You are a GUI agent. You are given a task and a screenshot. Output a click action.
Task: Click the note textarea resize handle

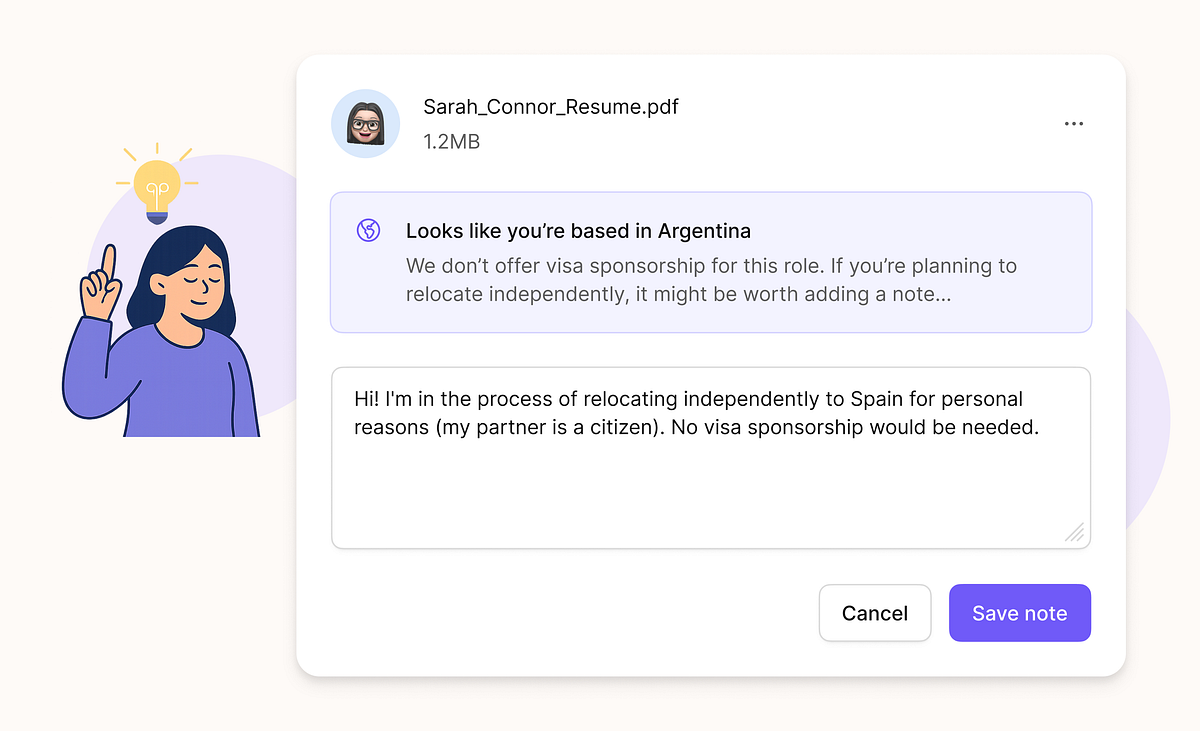tap(1075, 533)
